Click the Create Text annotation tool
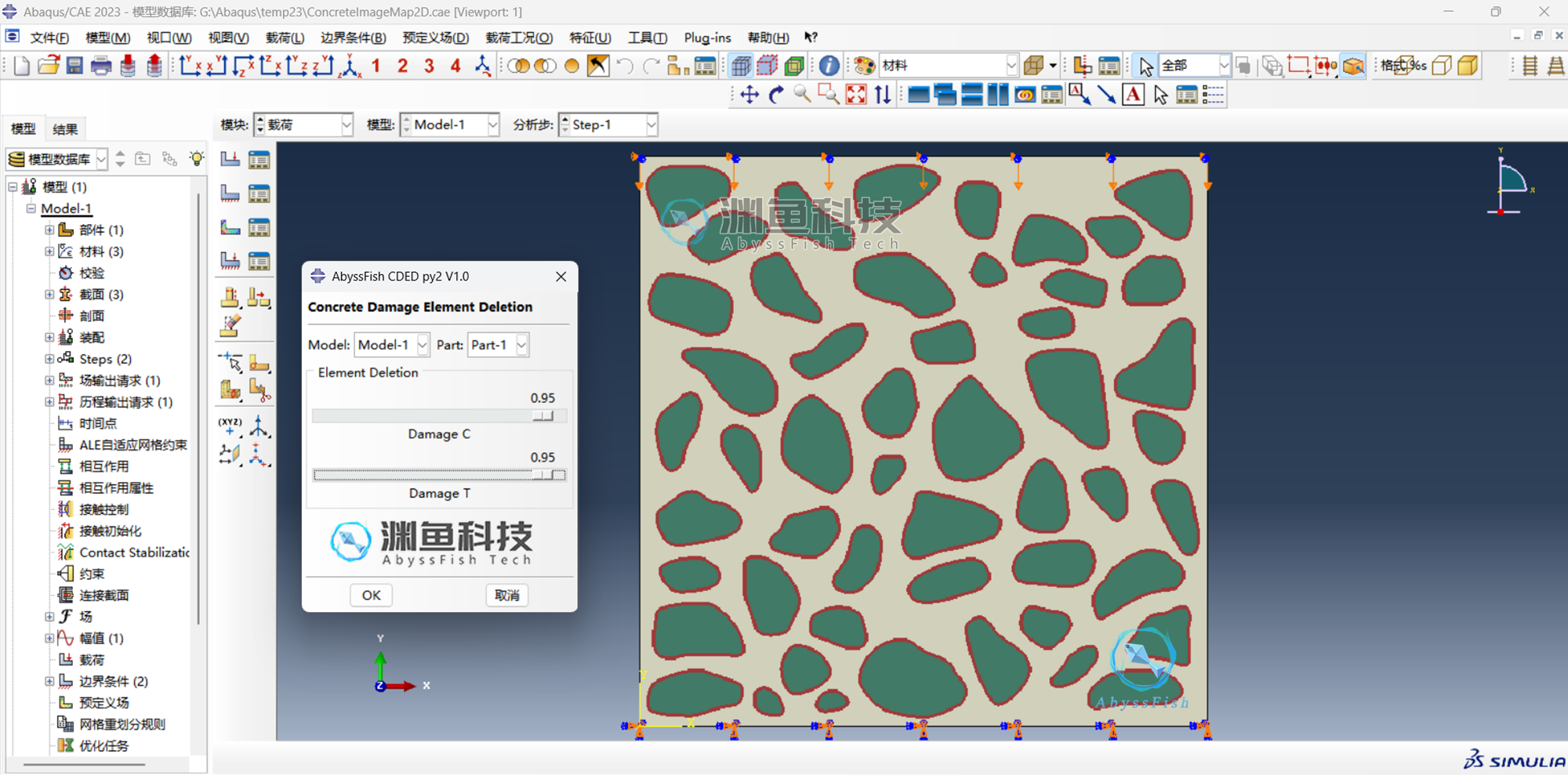 coord(1133,95)
